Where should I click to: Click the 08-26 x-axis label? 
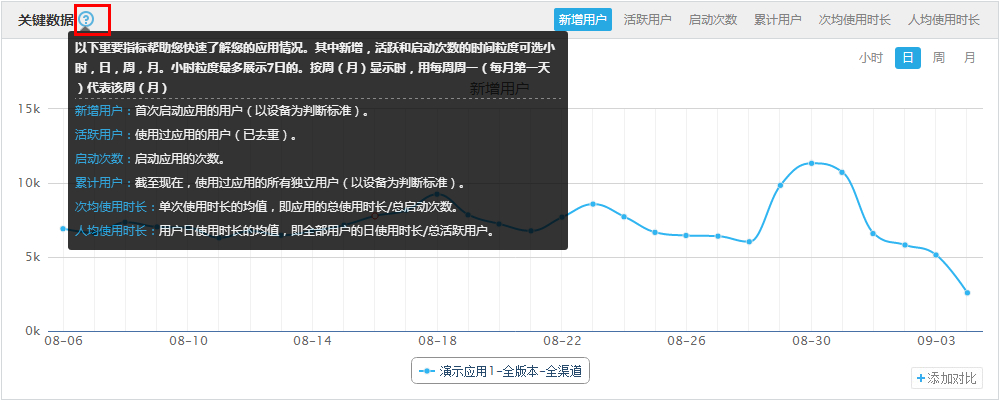pyautogui.click(x=686, y=341)
